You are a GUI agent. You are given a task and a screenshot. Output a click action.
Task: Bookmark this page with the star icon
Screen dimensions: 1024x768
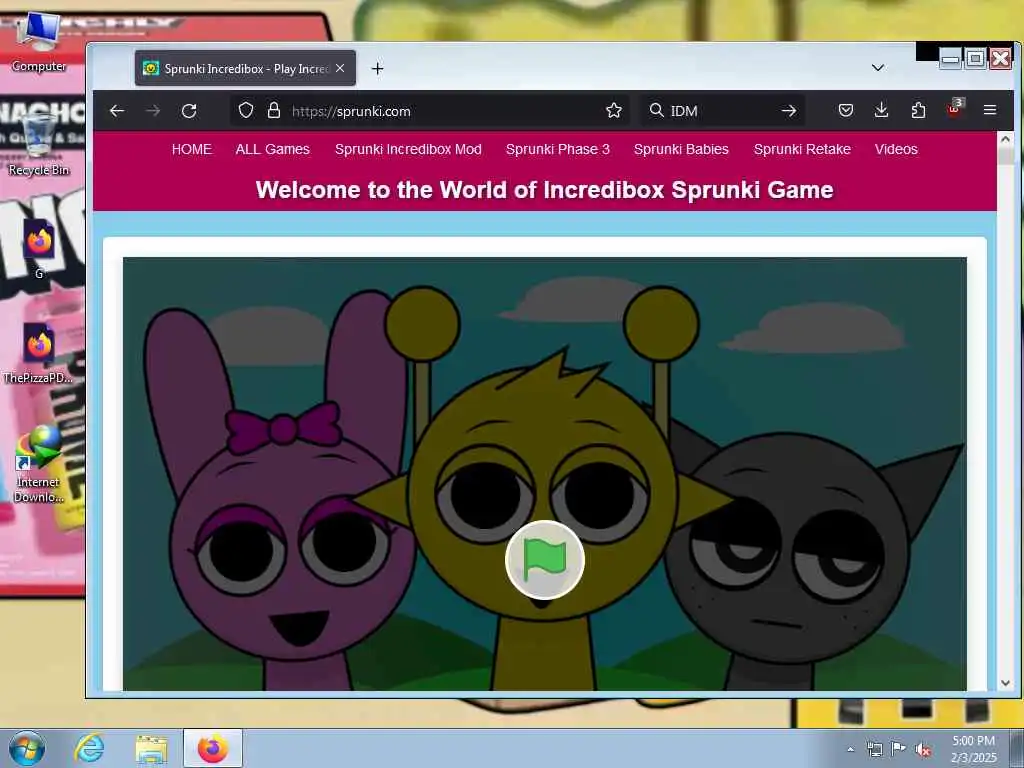[613, 110]
